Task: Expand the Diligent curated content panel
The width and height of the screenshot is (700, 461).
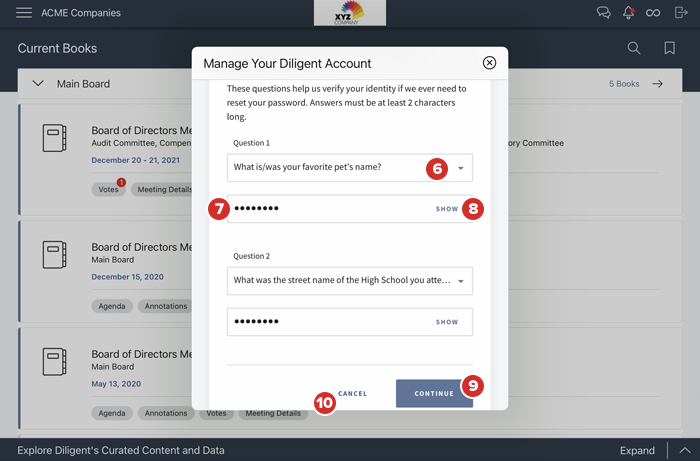Action: pyautogui.click(x=637, y=450)
